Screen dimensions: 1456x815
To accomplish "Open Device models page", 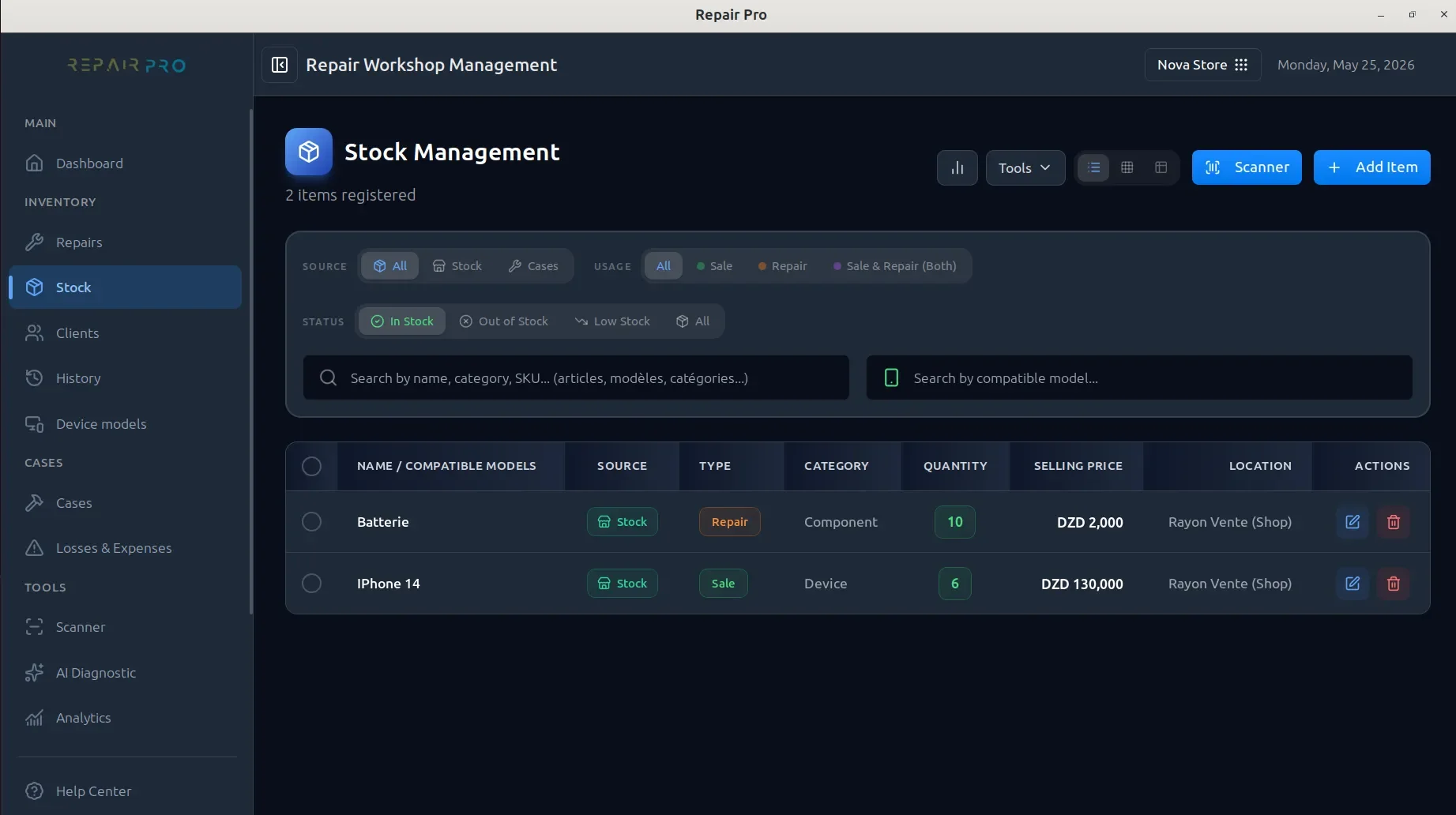I will 125,424.
